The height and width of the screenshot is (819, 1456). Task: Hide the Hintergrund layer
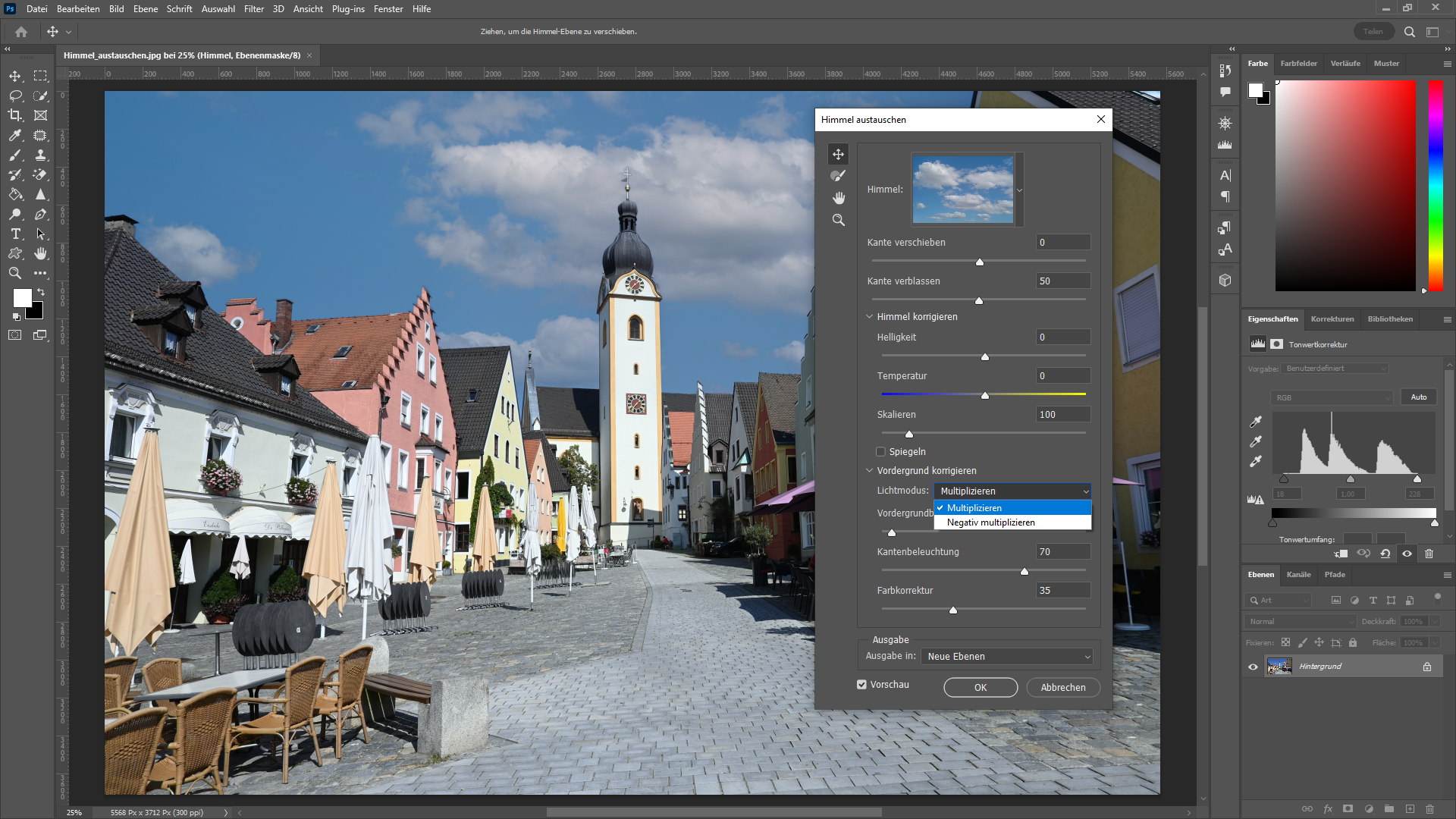tap(1253, 667)
